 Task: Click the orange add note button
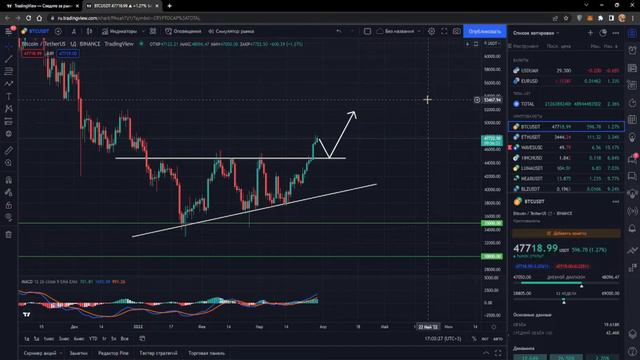coord(566,233)
